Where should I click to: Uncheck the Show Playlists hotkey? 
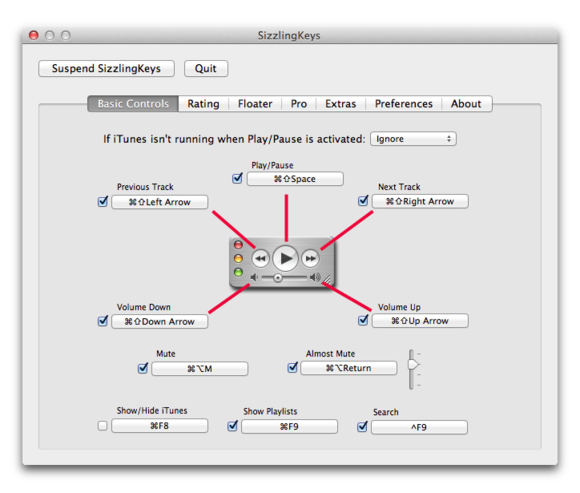pyautogui.click(x=232, y=426)
